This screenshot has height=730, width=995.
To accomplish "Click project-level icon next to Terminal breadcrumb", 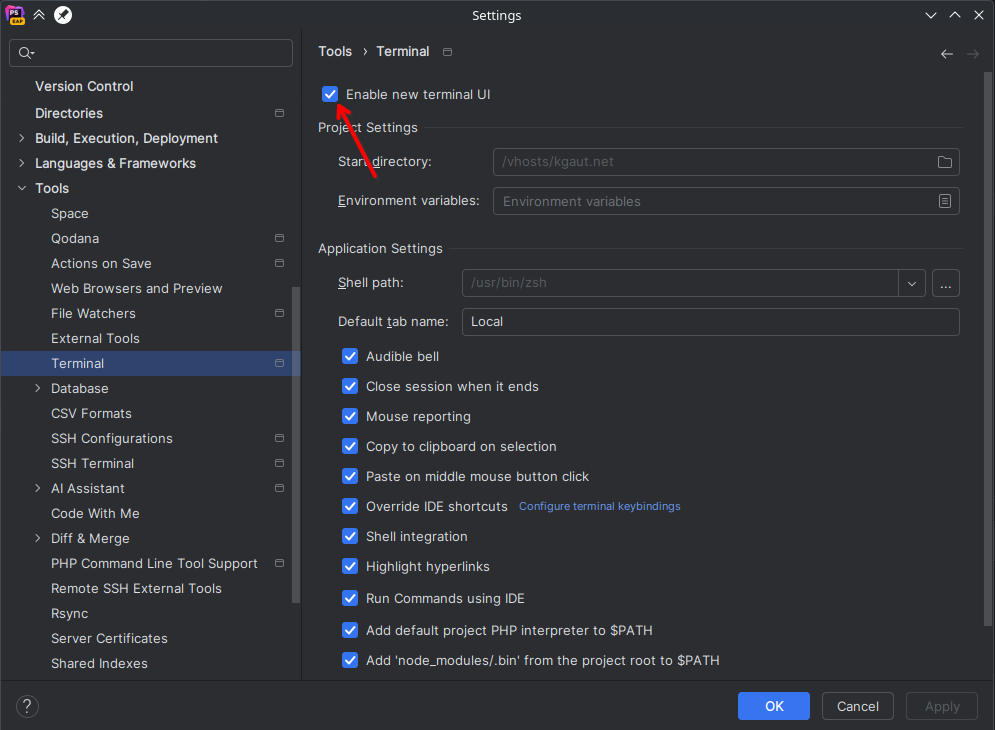I will click(x=447, y=52).
